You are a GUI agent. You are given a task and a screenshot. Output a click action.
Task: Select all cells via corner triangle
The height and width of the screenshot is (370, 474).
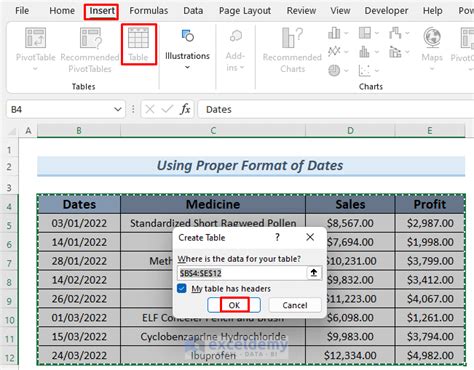click(x=13, y=131)
